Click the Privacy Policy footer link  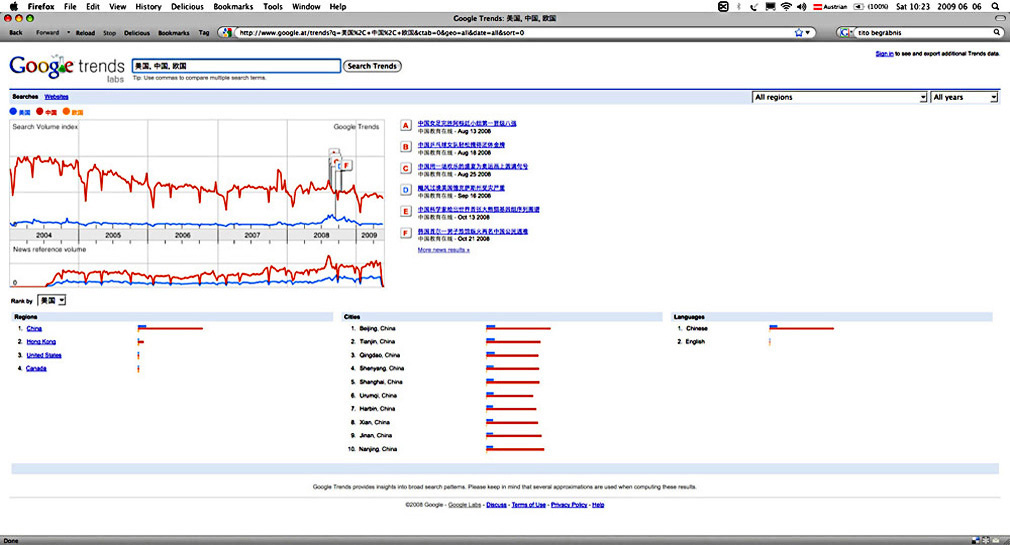tap(569, 505)
